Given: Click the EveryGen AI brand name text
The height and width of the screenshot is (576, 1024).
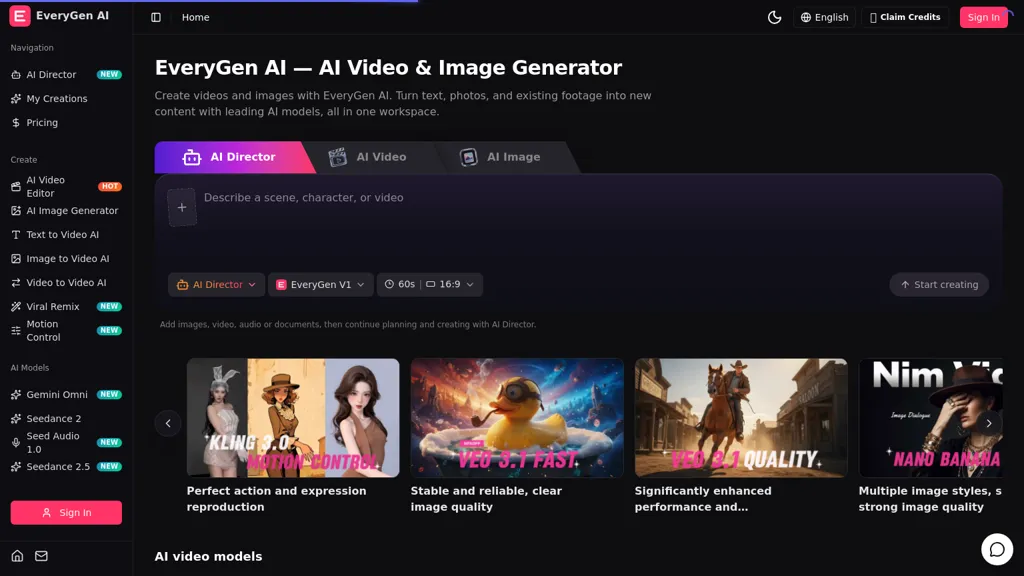Looking at the screenshot, I should tap(72, 16).
